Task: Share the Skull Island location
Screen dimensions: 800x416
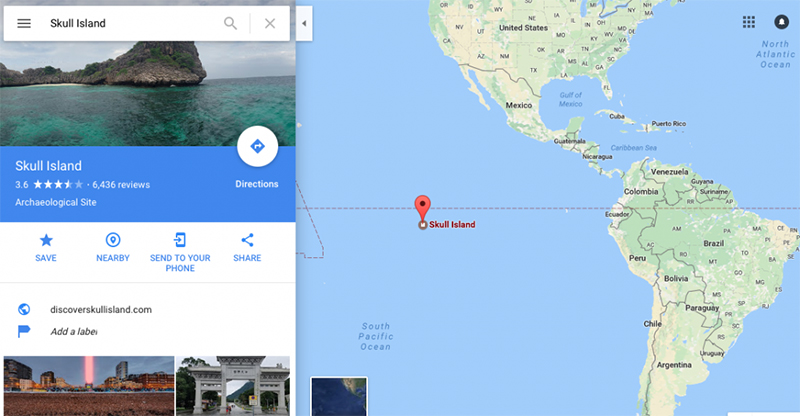Action: click(247, 248)
